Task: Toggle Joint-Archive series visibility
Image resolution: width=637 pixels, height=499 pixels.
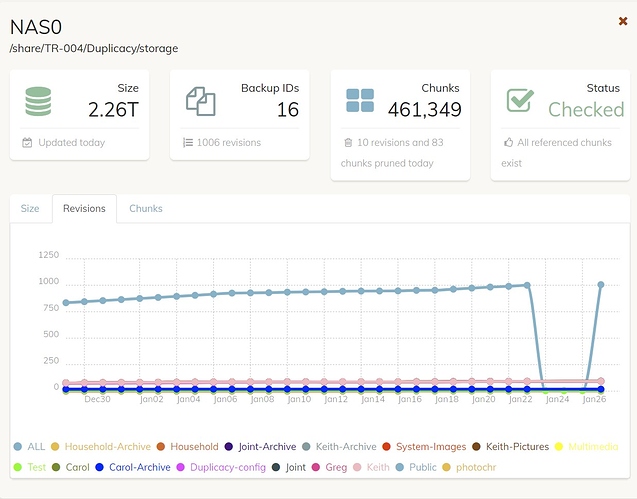Action: tap(260, 447)
